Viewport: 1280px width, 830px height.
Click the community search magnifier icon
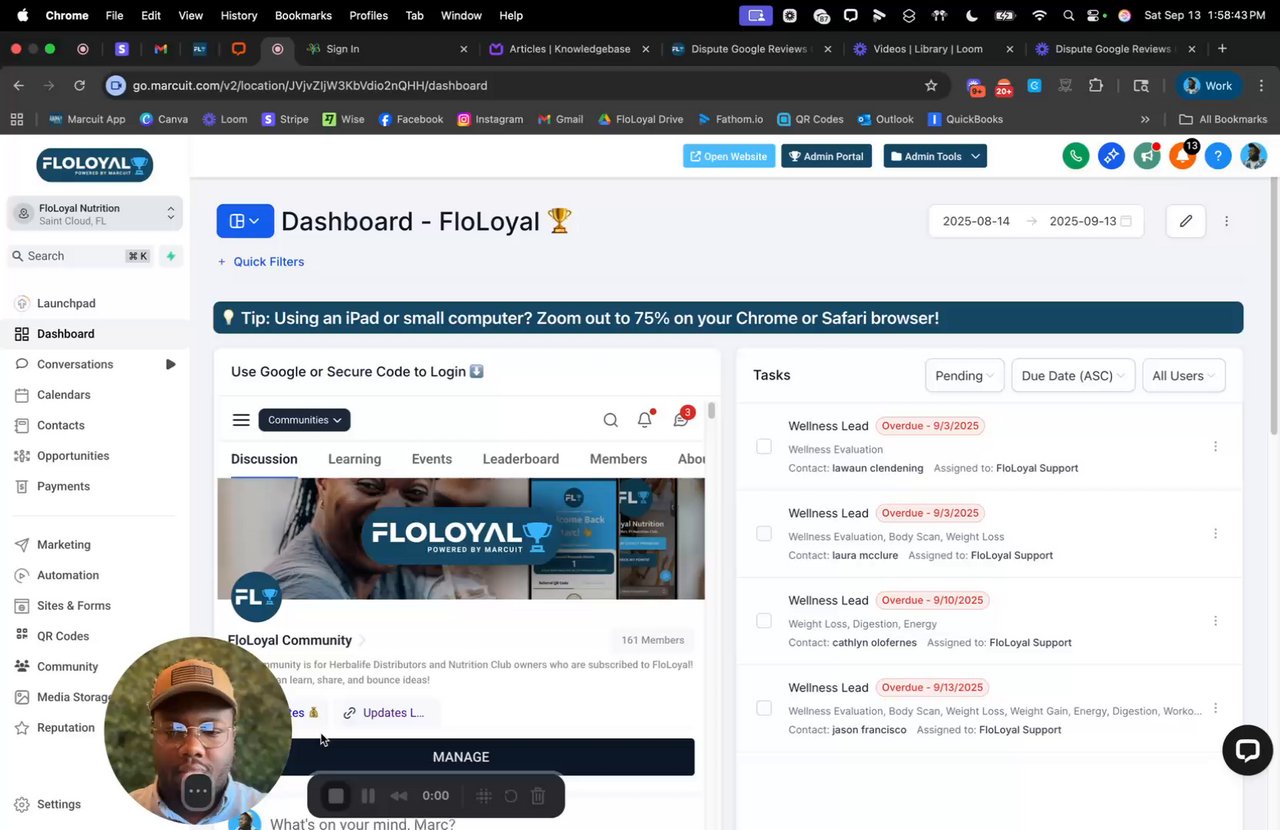610,420
